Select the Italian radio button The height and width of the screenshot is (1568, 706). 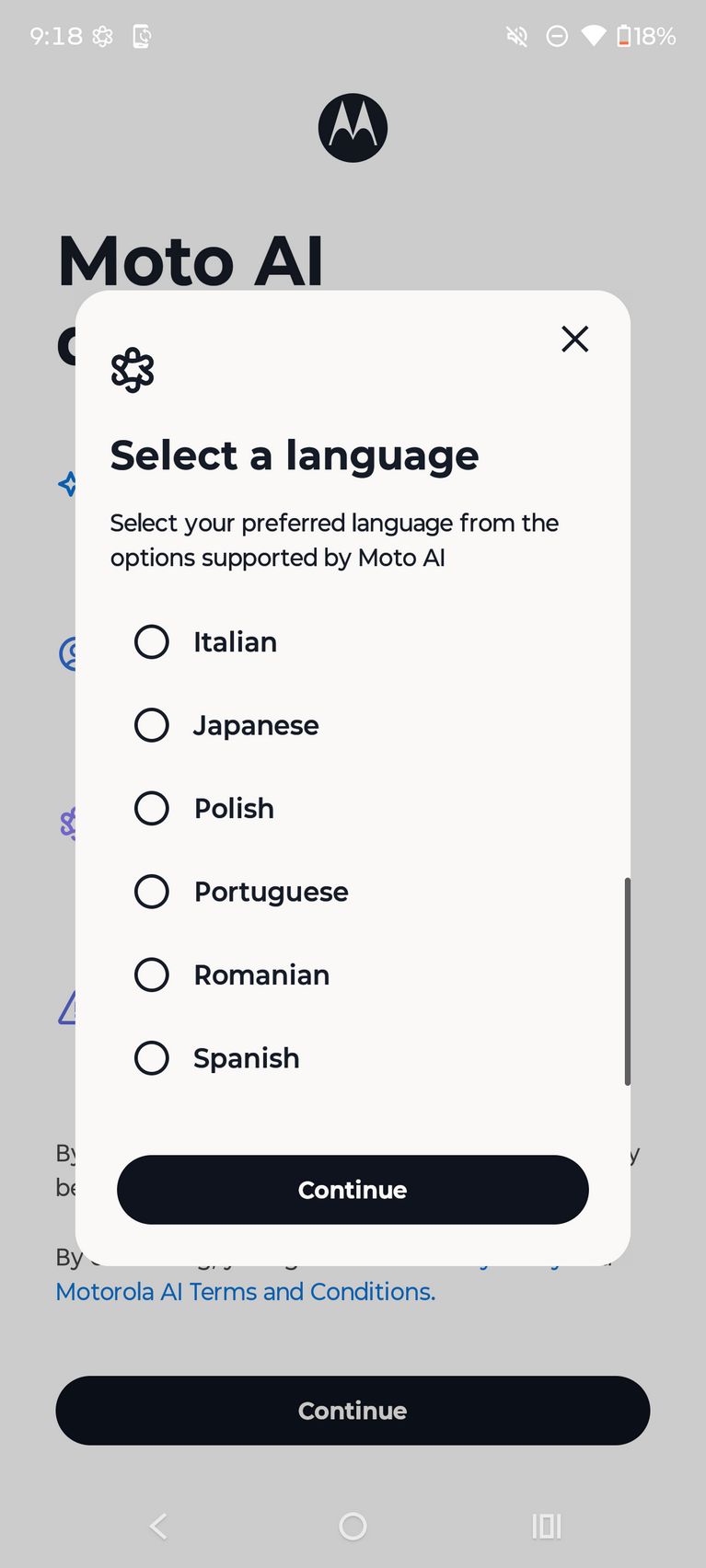[x=152, y=641]
